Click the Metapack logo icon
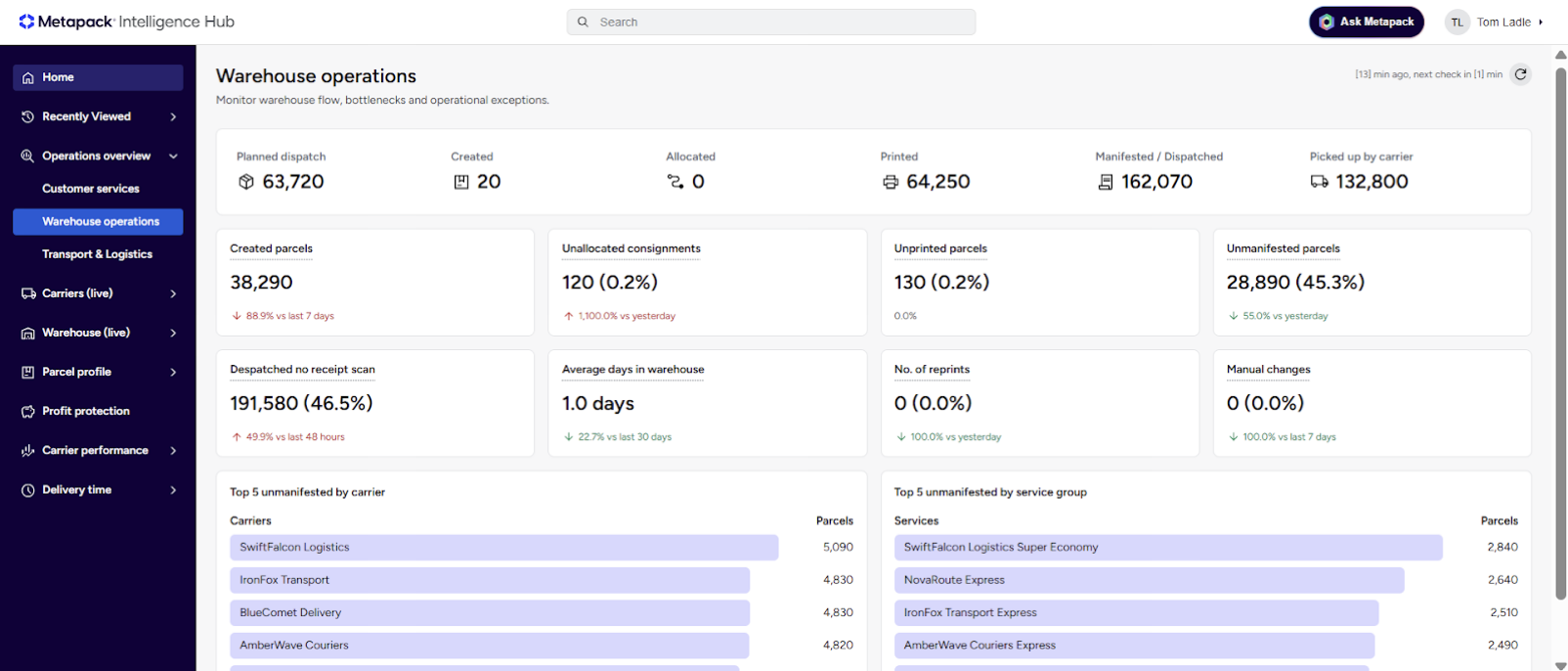This screenshot has width=1568, height=671. (26, 22)
